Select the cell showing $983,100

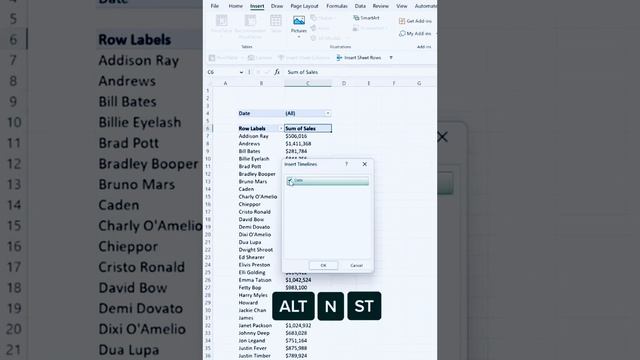(x=308, y=288)
